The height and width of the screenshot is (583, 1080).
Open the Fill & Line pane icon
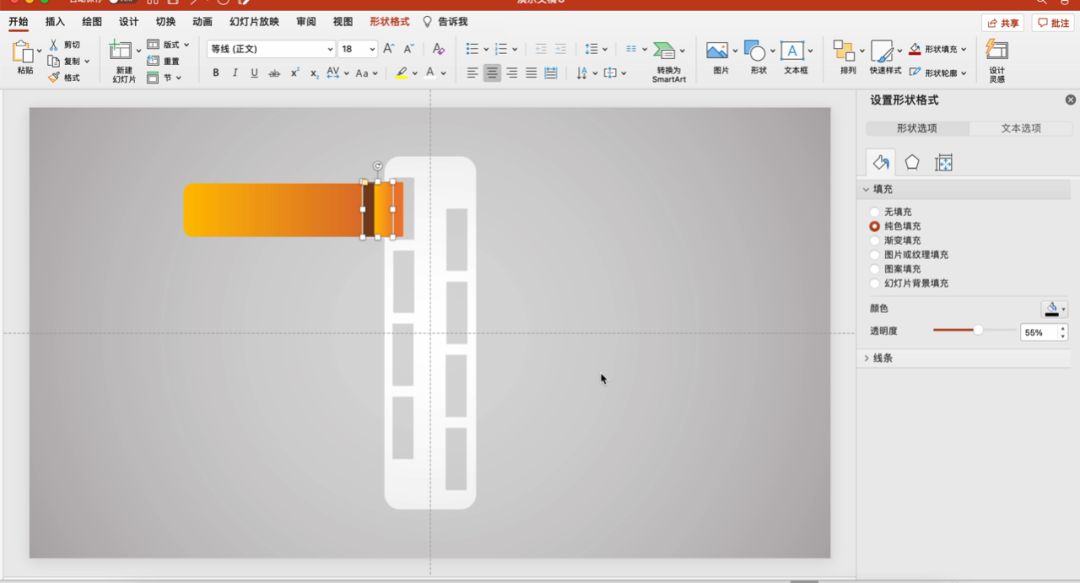tap(881, 163)
